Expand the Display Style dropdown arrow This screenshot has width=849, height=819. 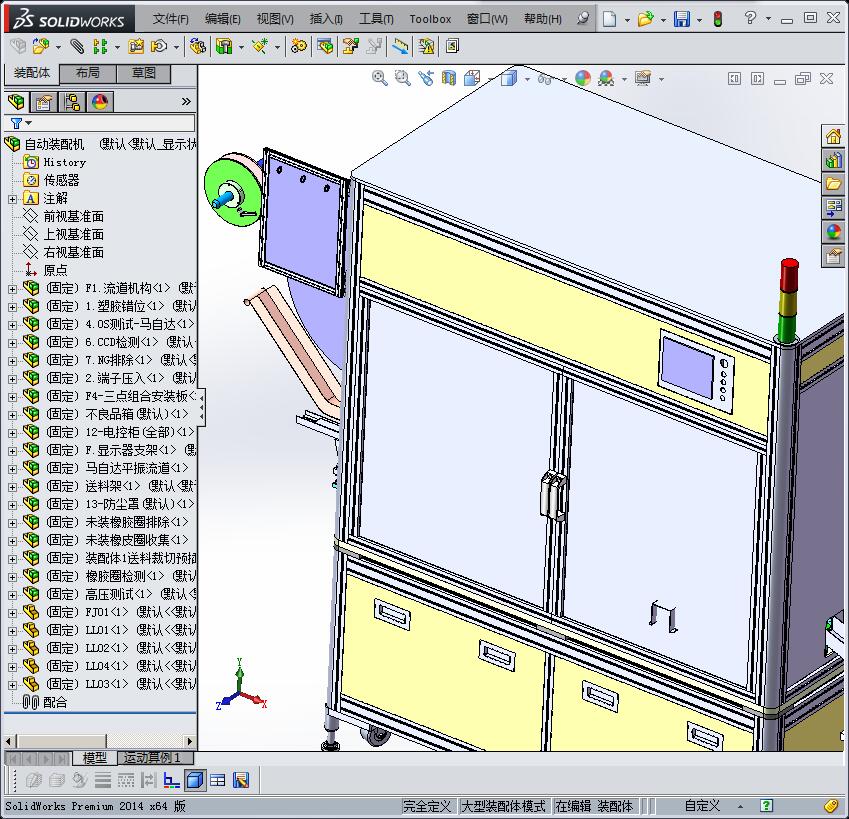tap(526, 78)
